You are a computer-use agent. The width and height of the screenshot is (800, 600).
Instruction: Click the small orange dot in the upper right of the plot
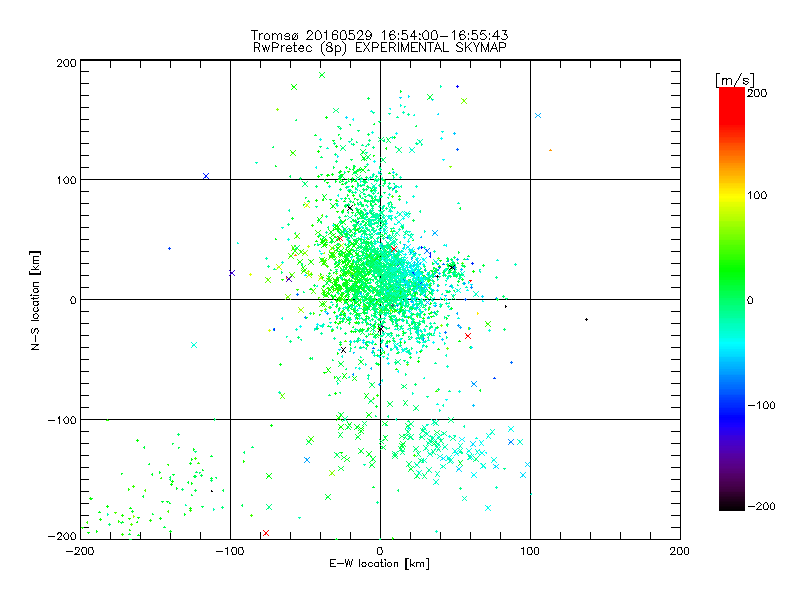(551, 150)
